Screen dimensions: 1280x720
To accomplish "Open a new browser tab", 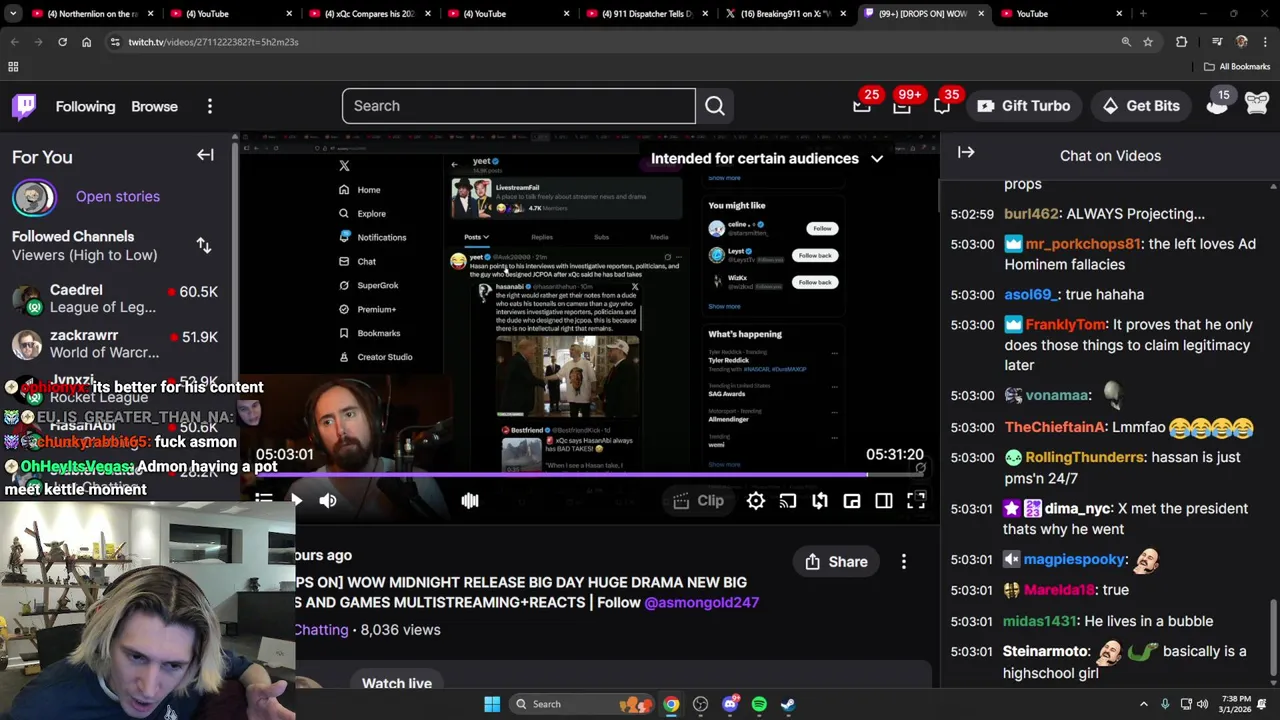I will pyautogui.click(x=1143, y=14).
